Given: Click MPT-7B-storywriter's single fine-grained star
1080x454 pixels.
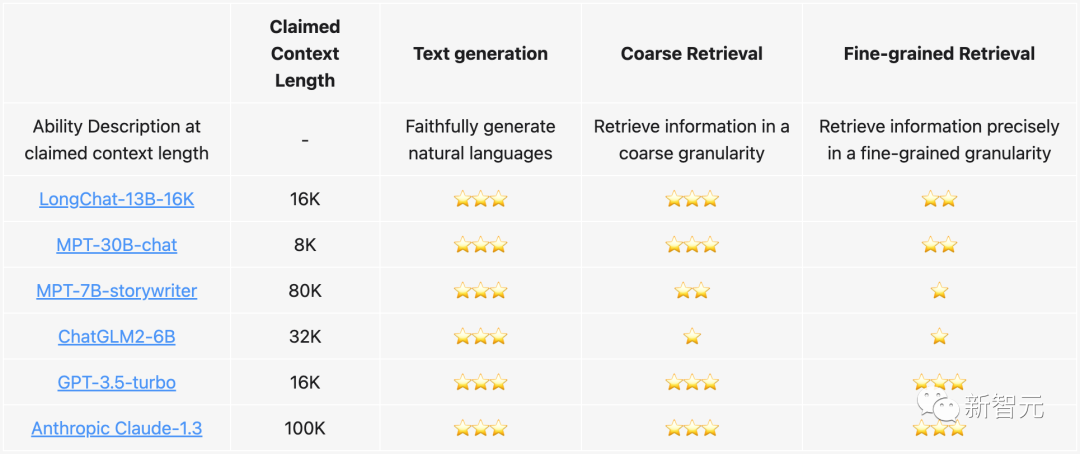Looking at the screenshot, I should point(939,291).
